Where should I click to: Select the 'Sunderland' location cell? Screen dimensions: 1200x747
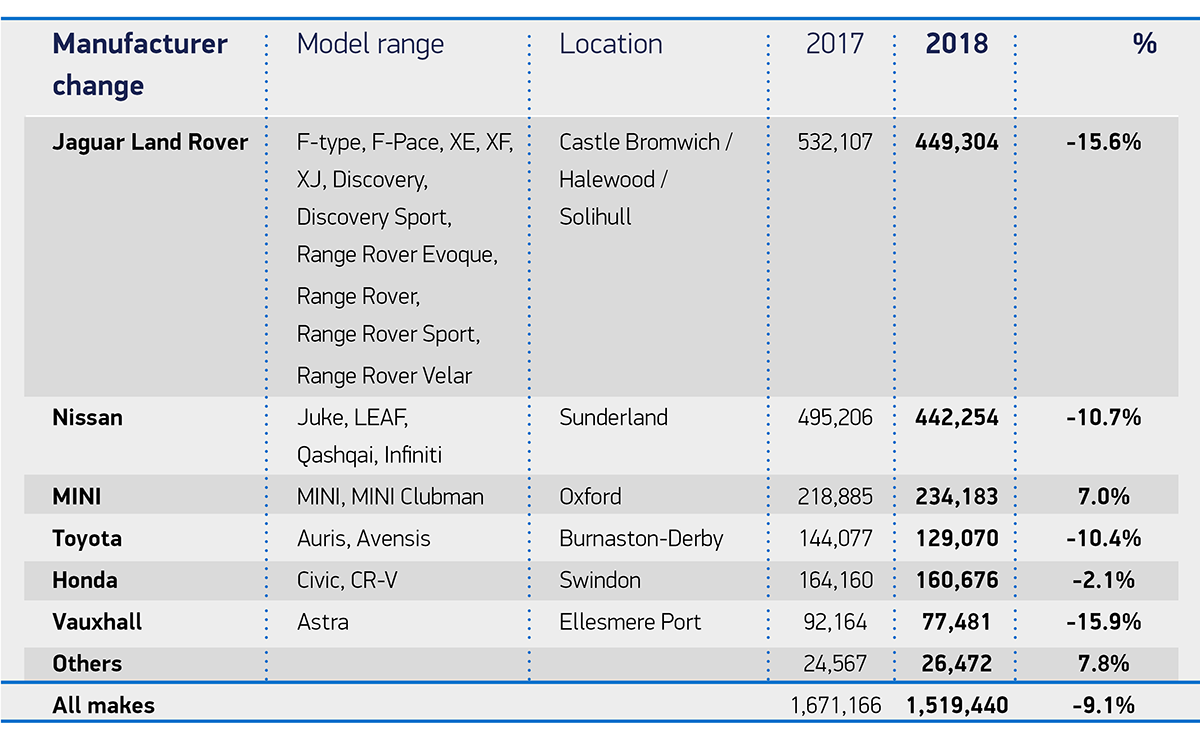613,417
